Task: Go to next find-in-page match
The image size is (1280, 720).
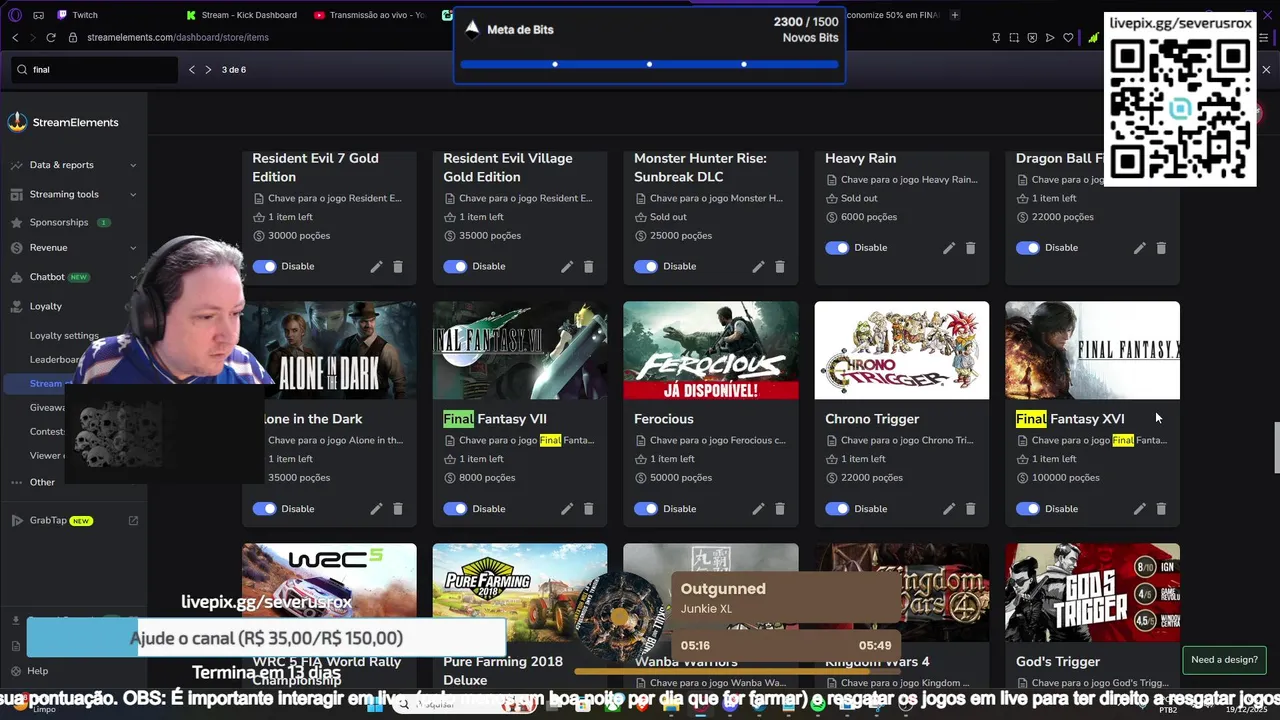Action: pos(208,70)
